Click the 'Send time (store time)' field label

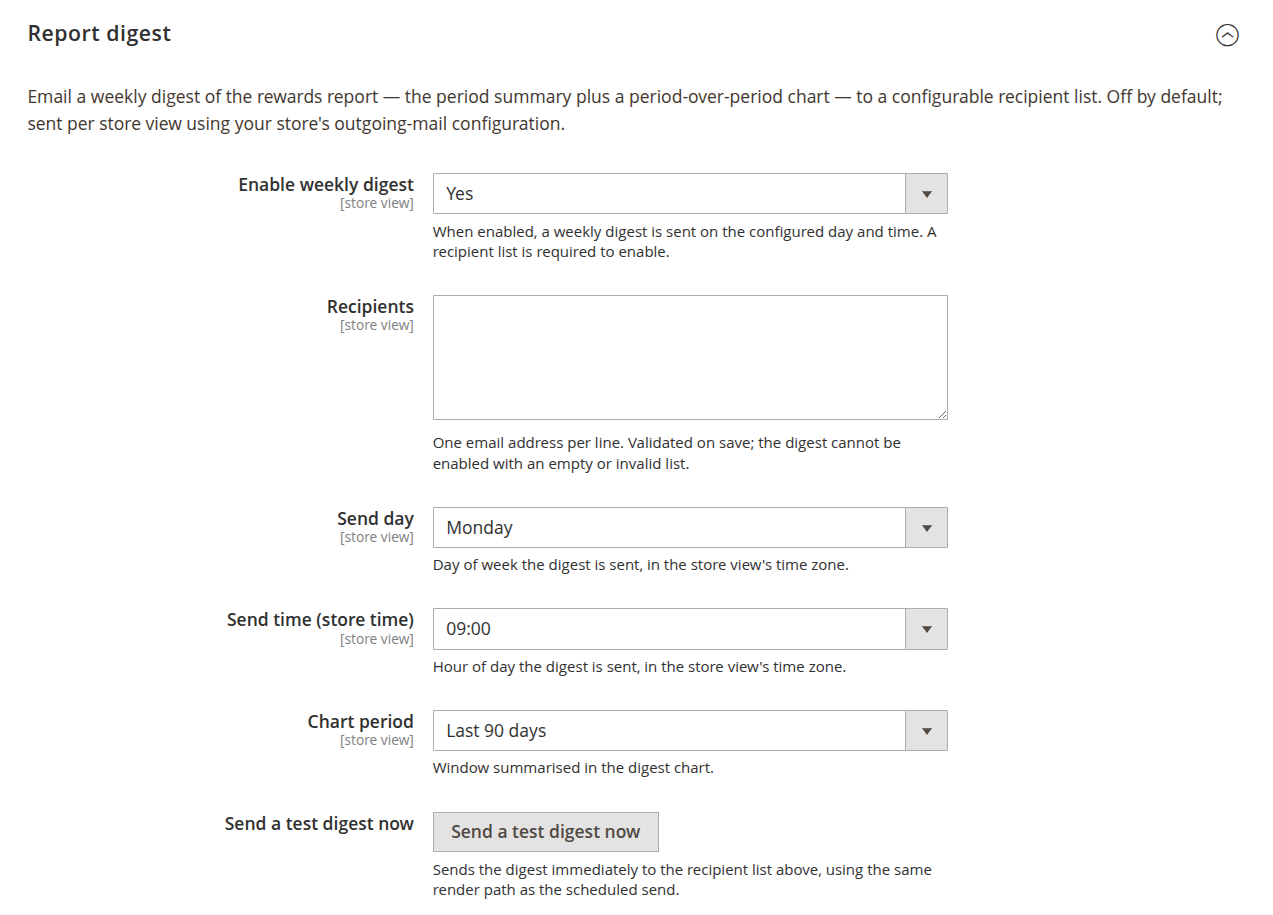tap(320, 620)
